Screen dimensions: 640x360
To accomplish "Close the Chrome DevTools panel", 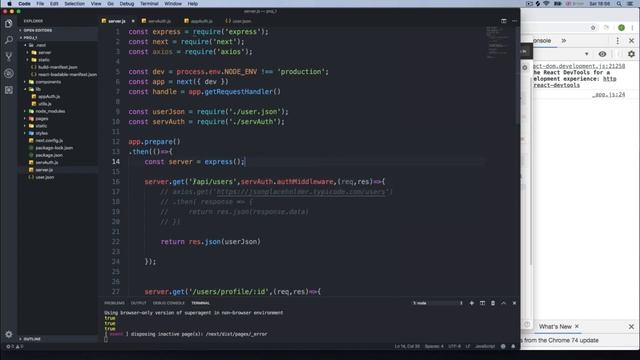I will [x=631, y=41].
